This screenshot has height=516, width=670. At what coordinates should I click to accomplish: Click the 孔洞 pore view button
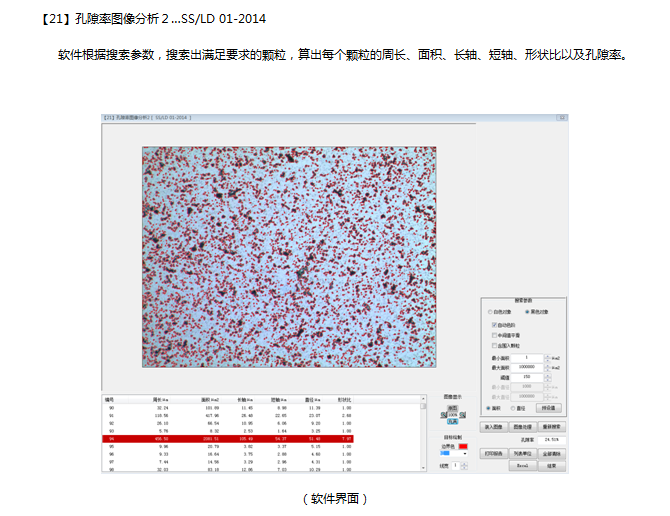point(453,421)
